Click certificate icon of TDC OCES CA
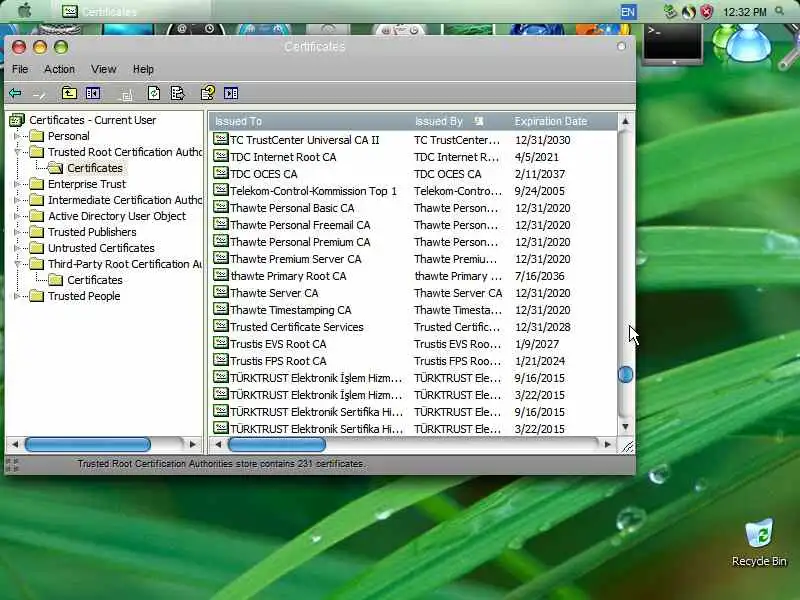Image resolution: width=800 pixels, height=600 pixels. (x=220, y=173)
